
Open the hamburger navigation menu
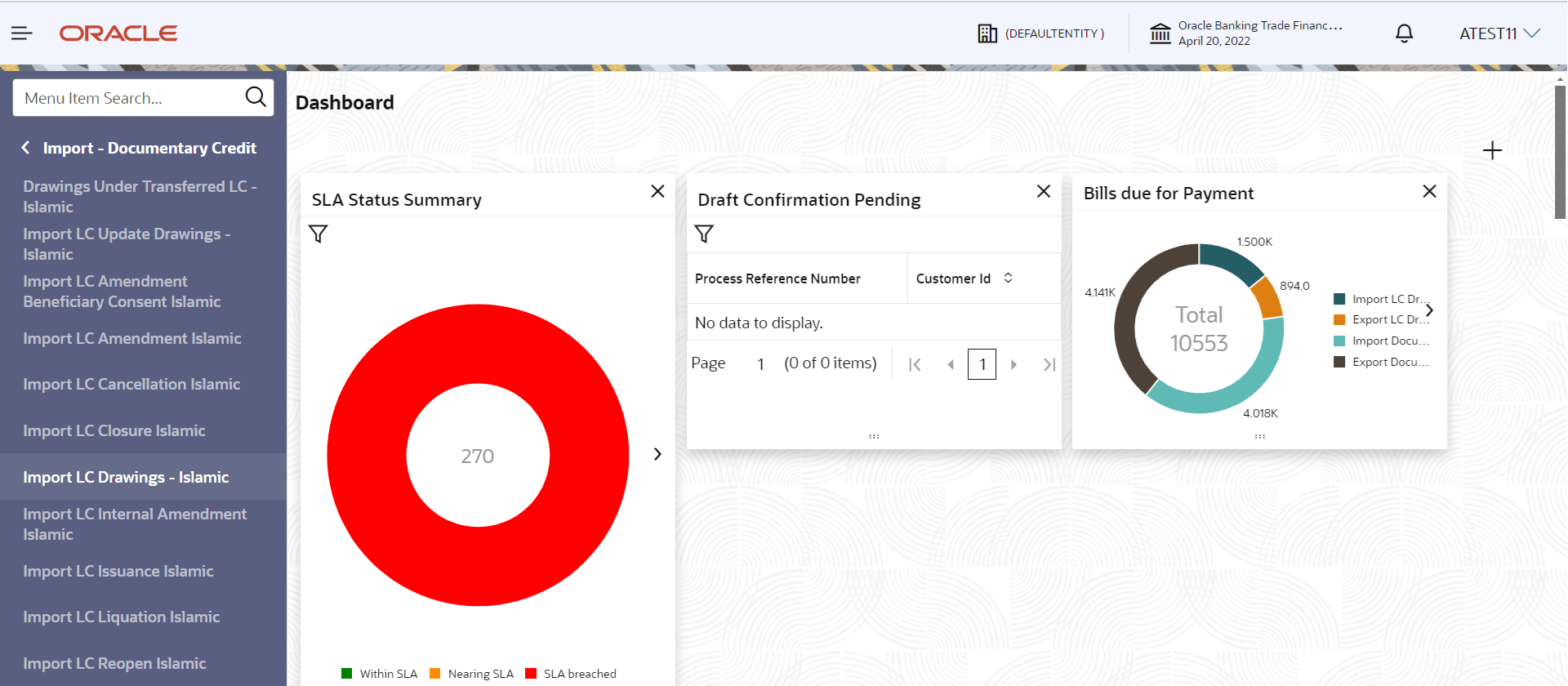click(x=22, y=33)
